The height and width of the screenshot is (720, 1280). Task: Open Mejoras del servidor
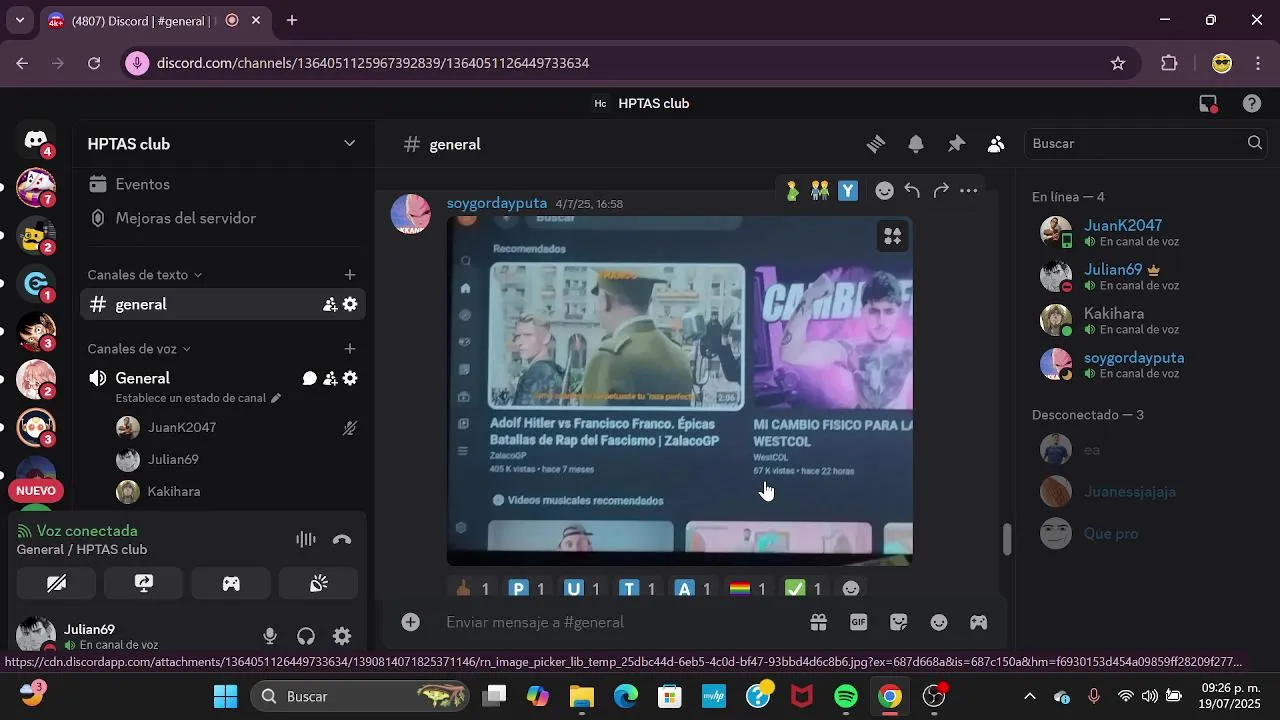coord(222,218)
